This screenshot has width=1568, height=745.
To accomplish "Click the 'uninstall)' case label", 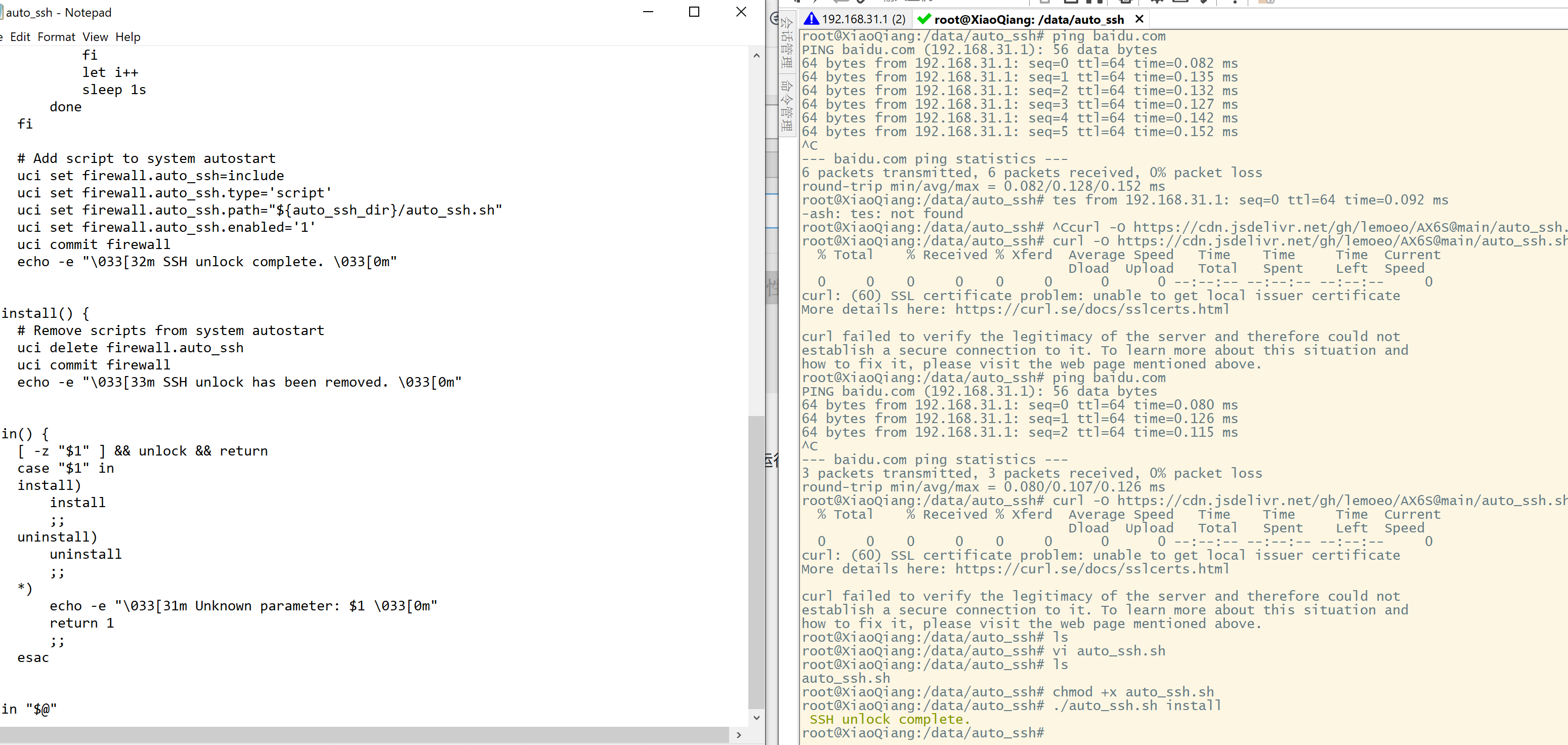I will (x=57, y=537).
